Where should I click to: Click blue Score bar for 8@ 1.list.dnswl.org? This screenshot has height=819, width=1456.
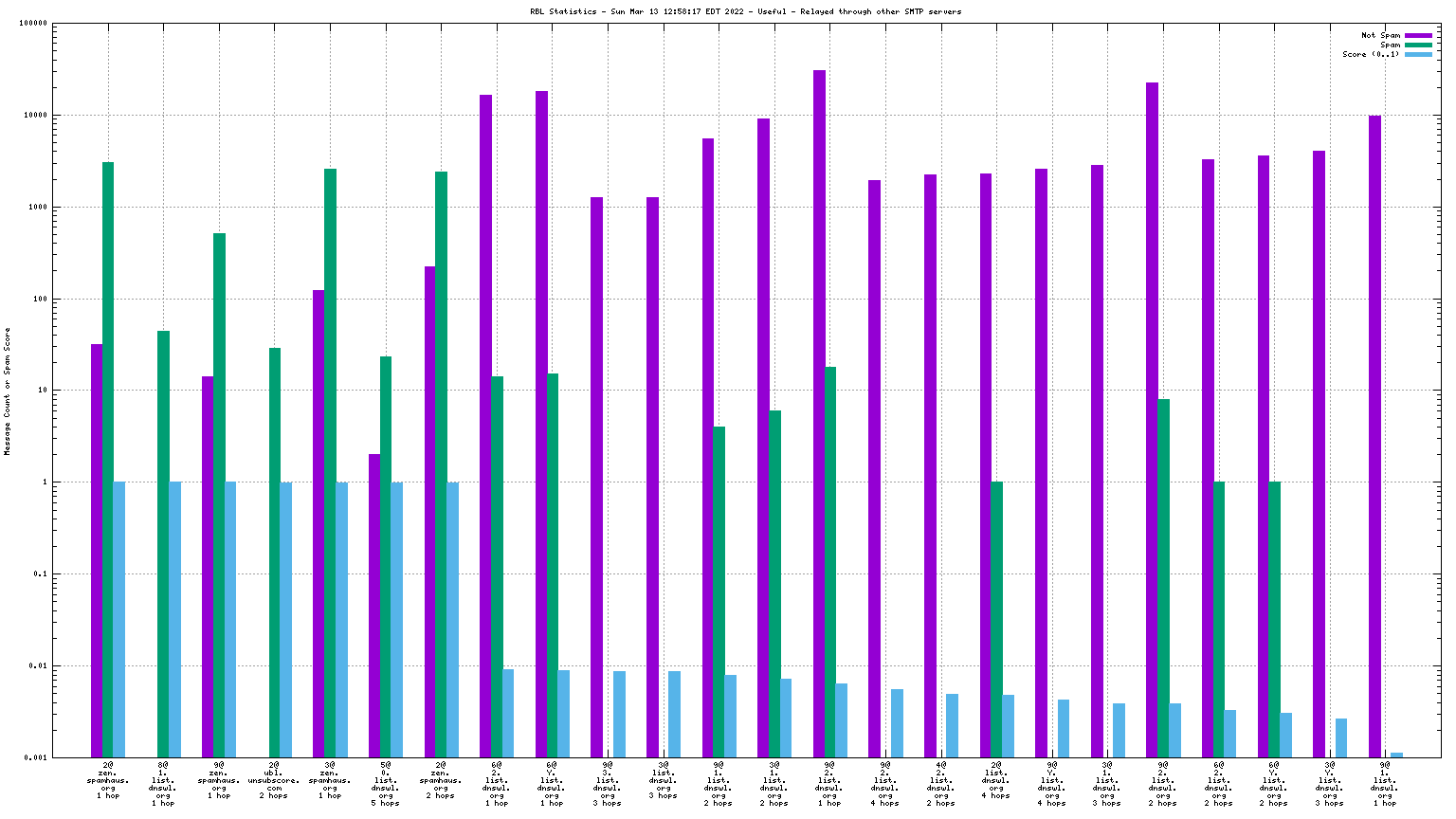[x=174, y=619]
